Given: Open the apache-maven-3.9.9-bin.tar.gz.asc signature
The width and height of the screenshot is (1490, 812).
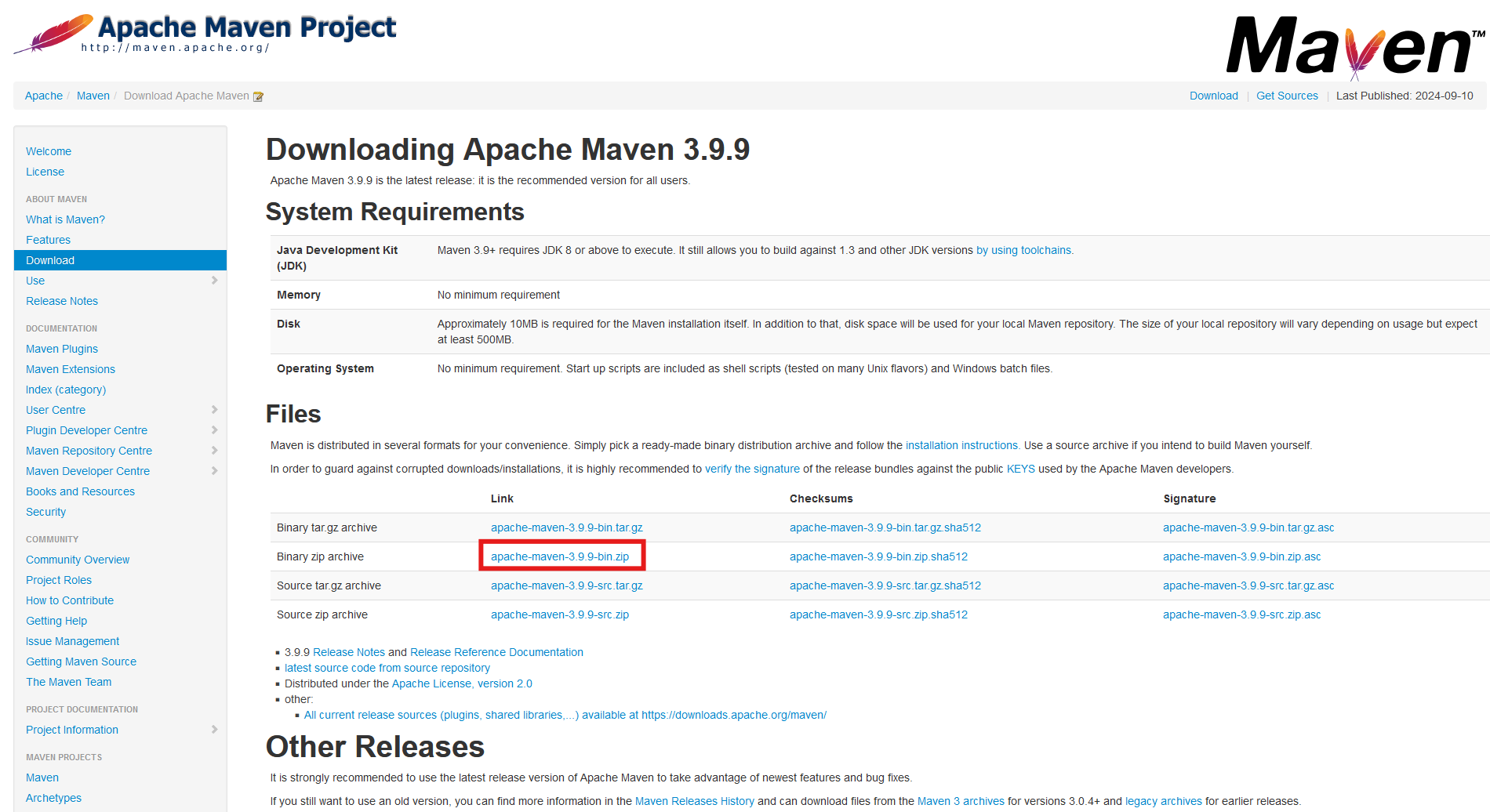Looking at the screenshot, I should [x=1248, y=527].
